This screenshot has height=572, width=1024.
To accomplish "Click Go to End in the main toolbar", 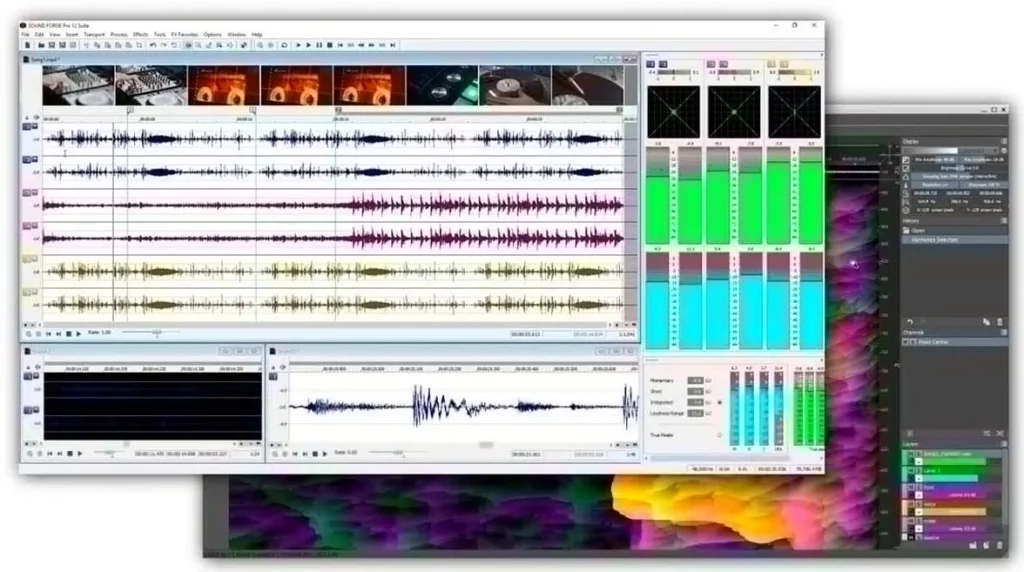I will click(392, 45).
